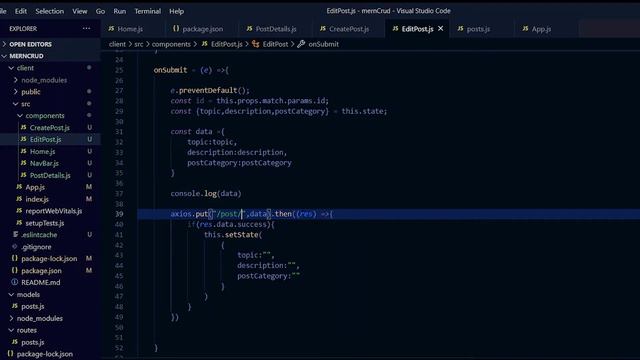640x360 pixels.
Task: Open the Terminal menu
Action: click(x=148, y=11)
